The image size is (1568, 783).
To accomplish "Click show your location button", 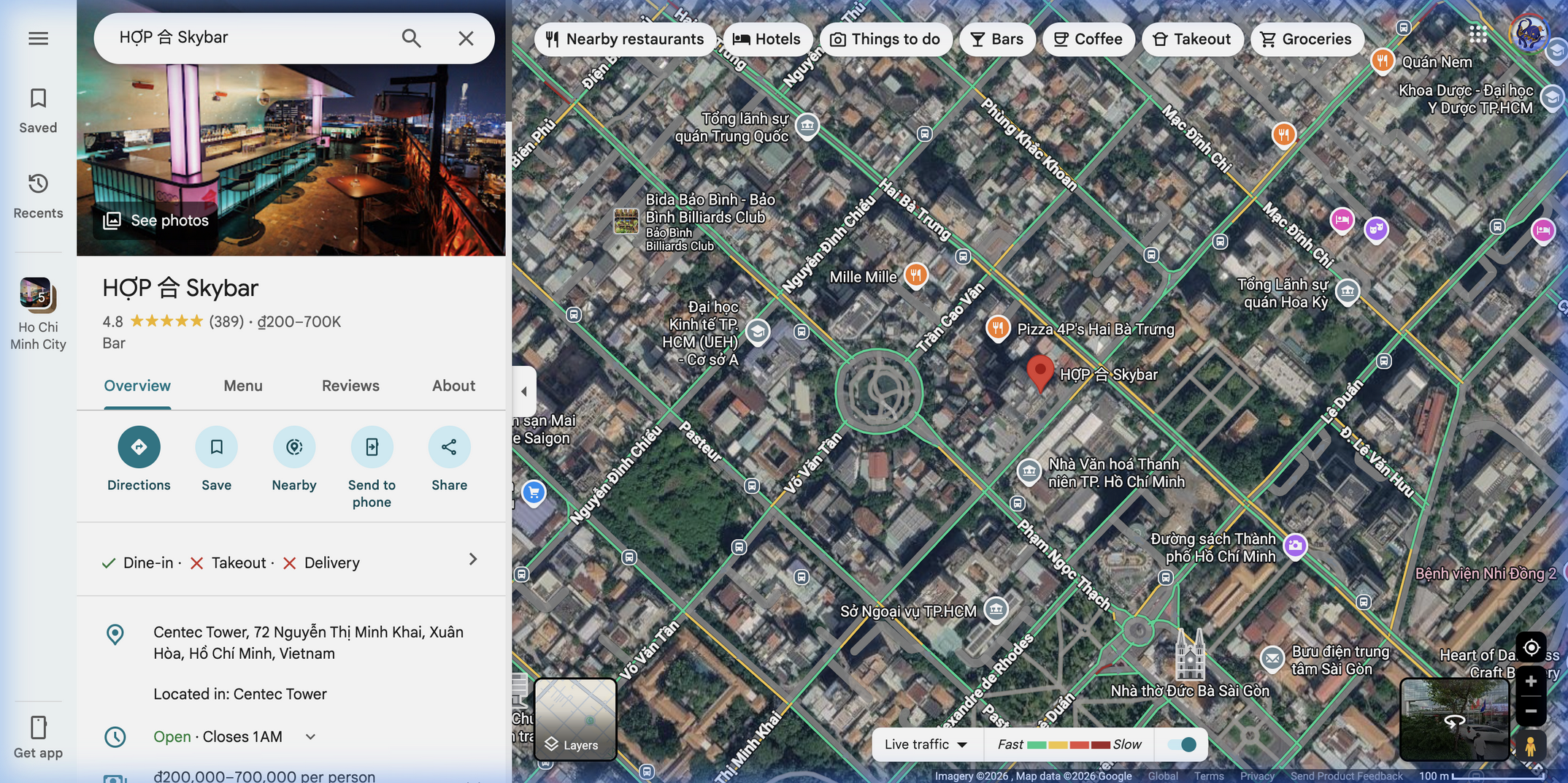I will point(1531,648).
